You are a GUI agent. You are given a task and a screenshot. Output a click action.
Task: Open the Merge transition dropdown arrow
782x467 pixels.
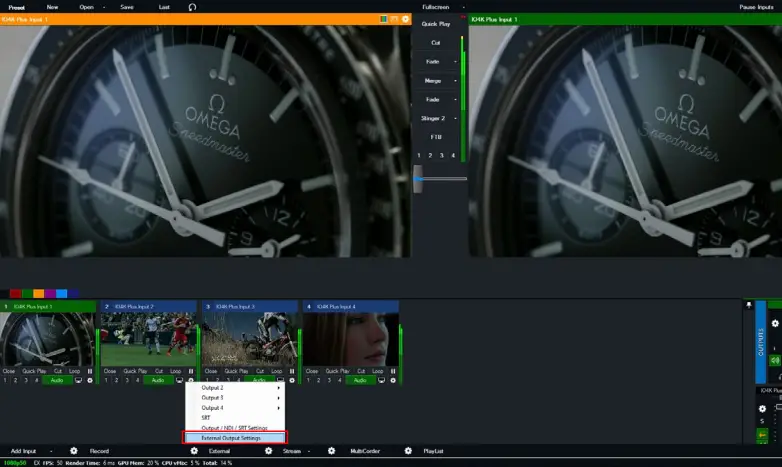(x=455, y=80)
